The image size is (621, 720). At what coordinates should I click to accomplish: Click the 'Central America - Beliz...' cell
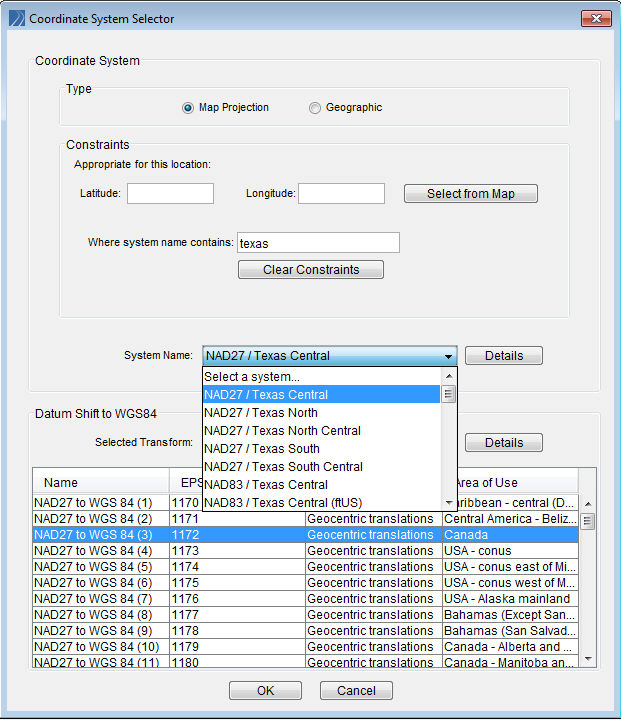tap(510, 519)
